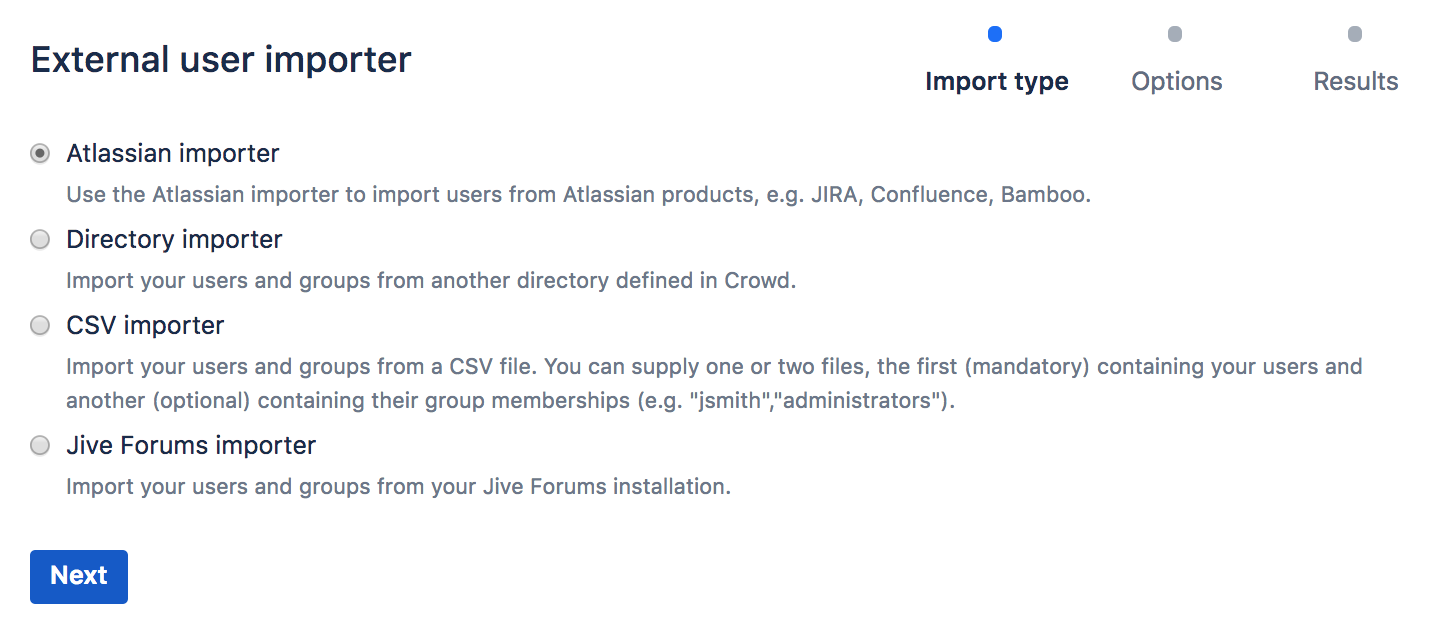Jump to the Results step label
This screenshot has height=620, width=1432.
[x=1355, y=81]
